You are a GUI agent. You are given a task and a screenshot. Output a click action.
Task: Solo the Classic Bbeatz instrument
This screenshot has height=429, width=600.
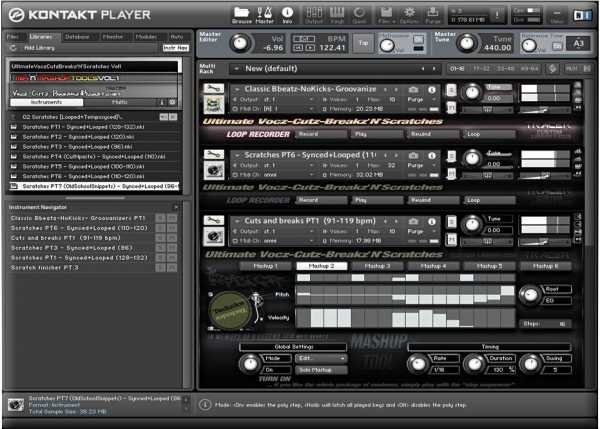point(452,90)
